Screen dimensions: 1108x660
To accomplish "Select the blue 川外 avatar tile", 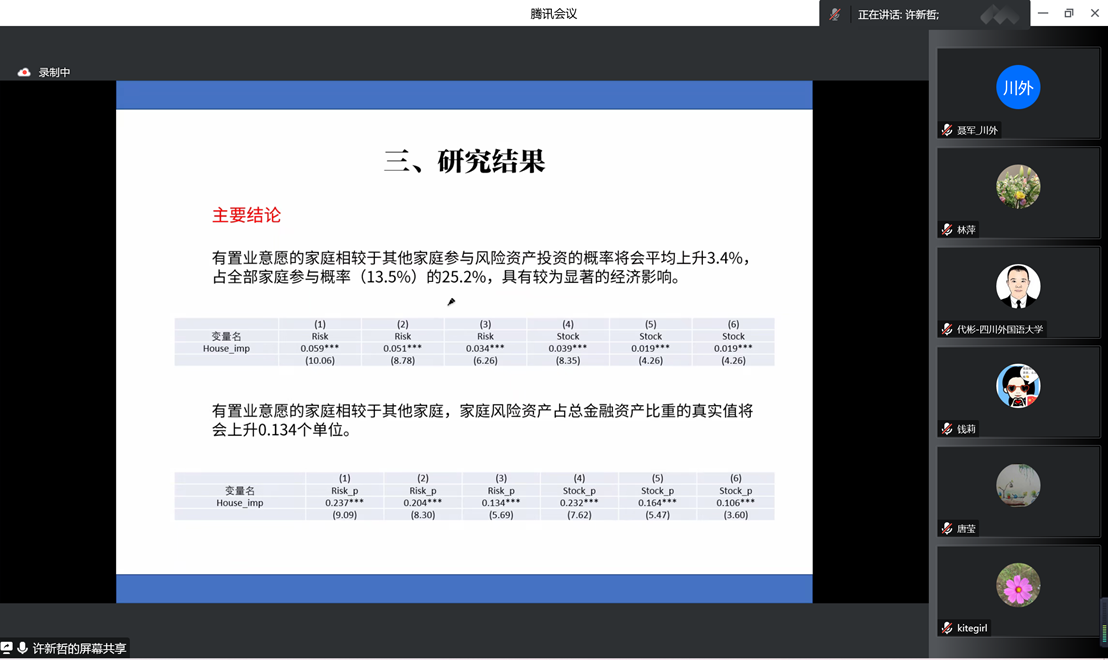I will pyautogui.click(x=1018, y=87).
